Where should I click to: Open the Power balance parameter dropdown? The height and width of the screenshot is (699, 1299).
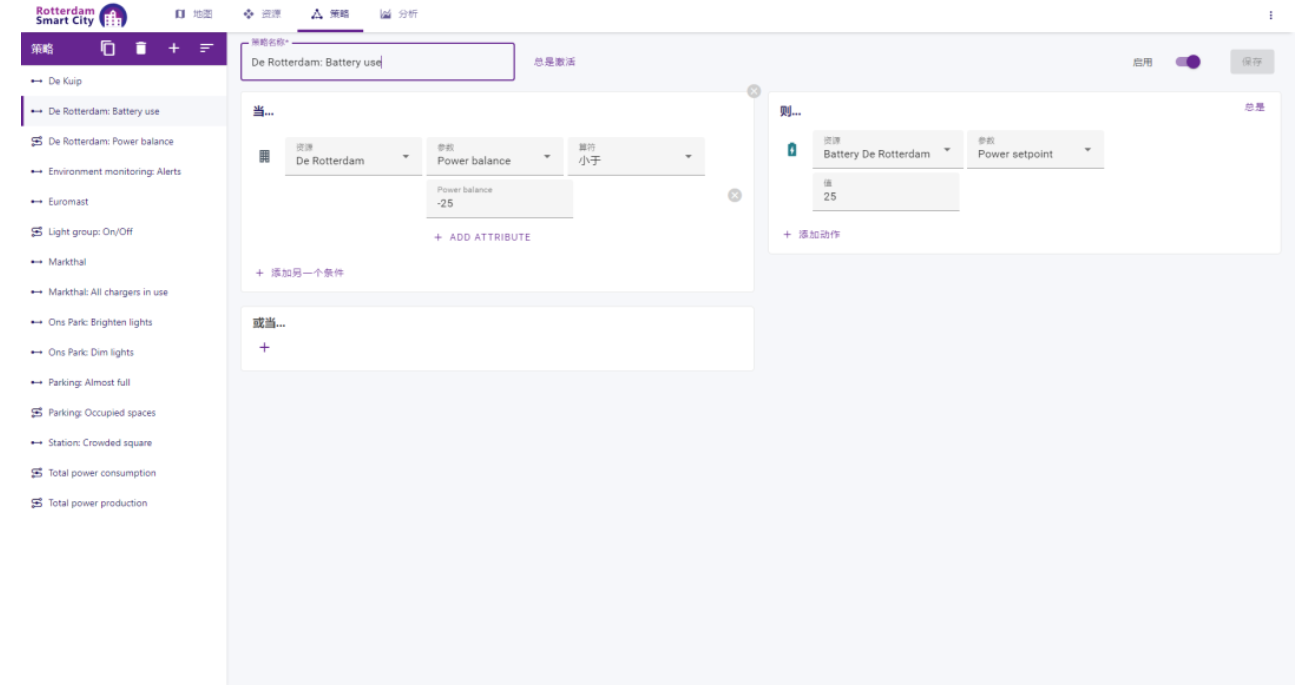(494, 157)
